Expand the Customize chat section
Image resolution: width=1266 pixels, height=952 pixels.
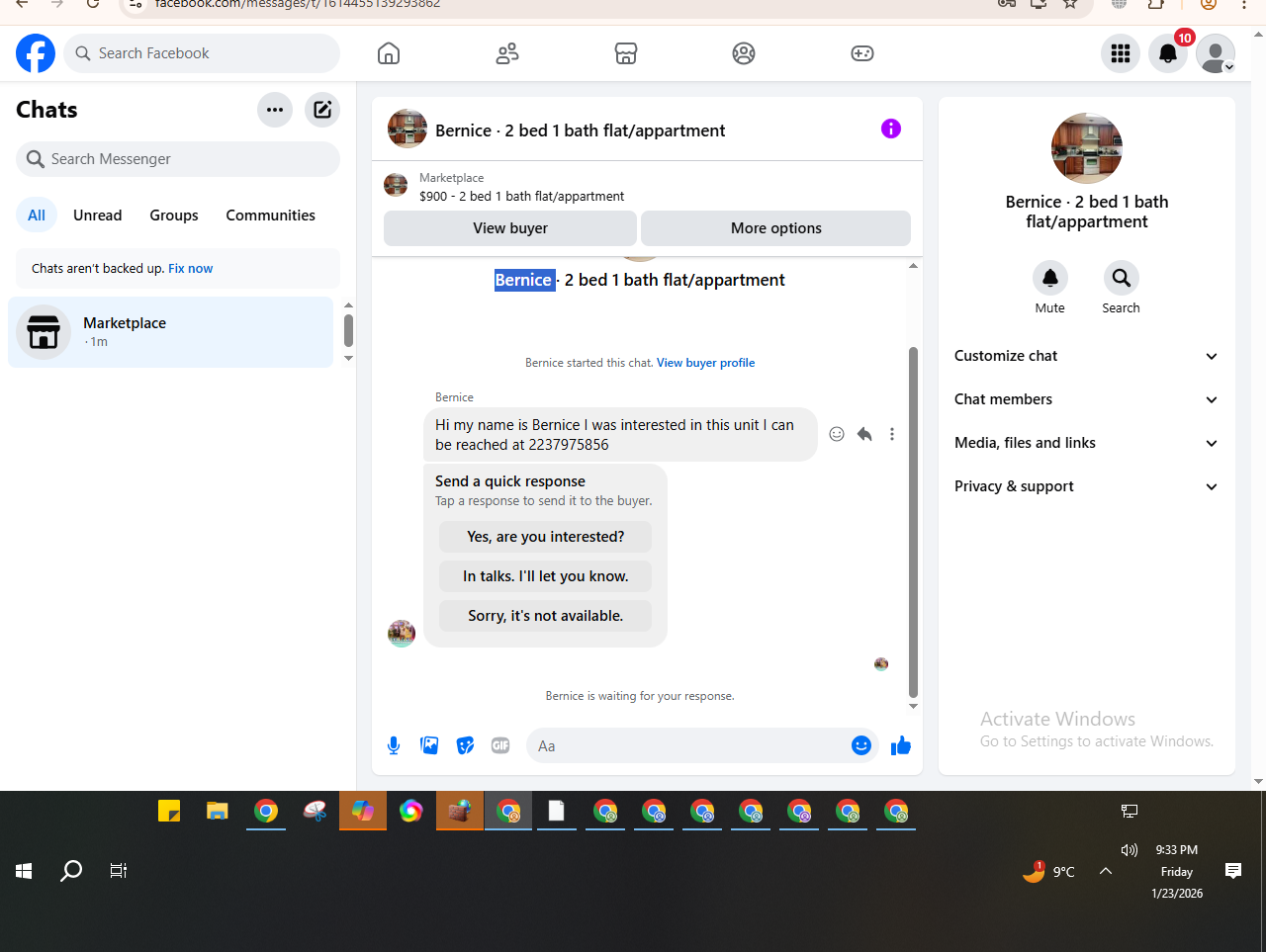pos(1087,356)
